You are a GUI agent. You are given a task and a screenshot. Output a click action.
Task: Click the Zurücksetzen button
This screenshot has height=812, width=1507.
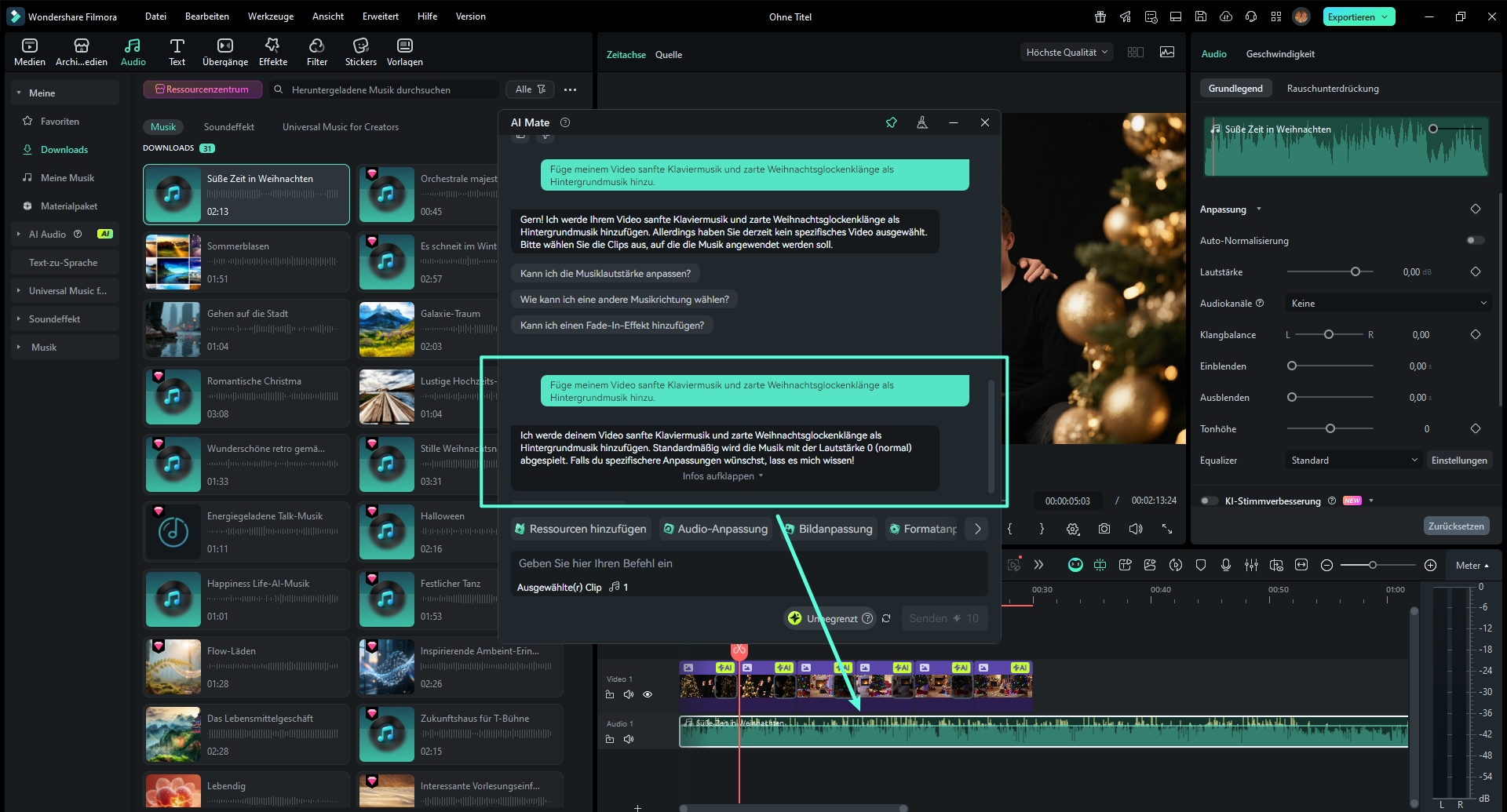point(1455,526)
